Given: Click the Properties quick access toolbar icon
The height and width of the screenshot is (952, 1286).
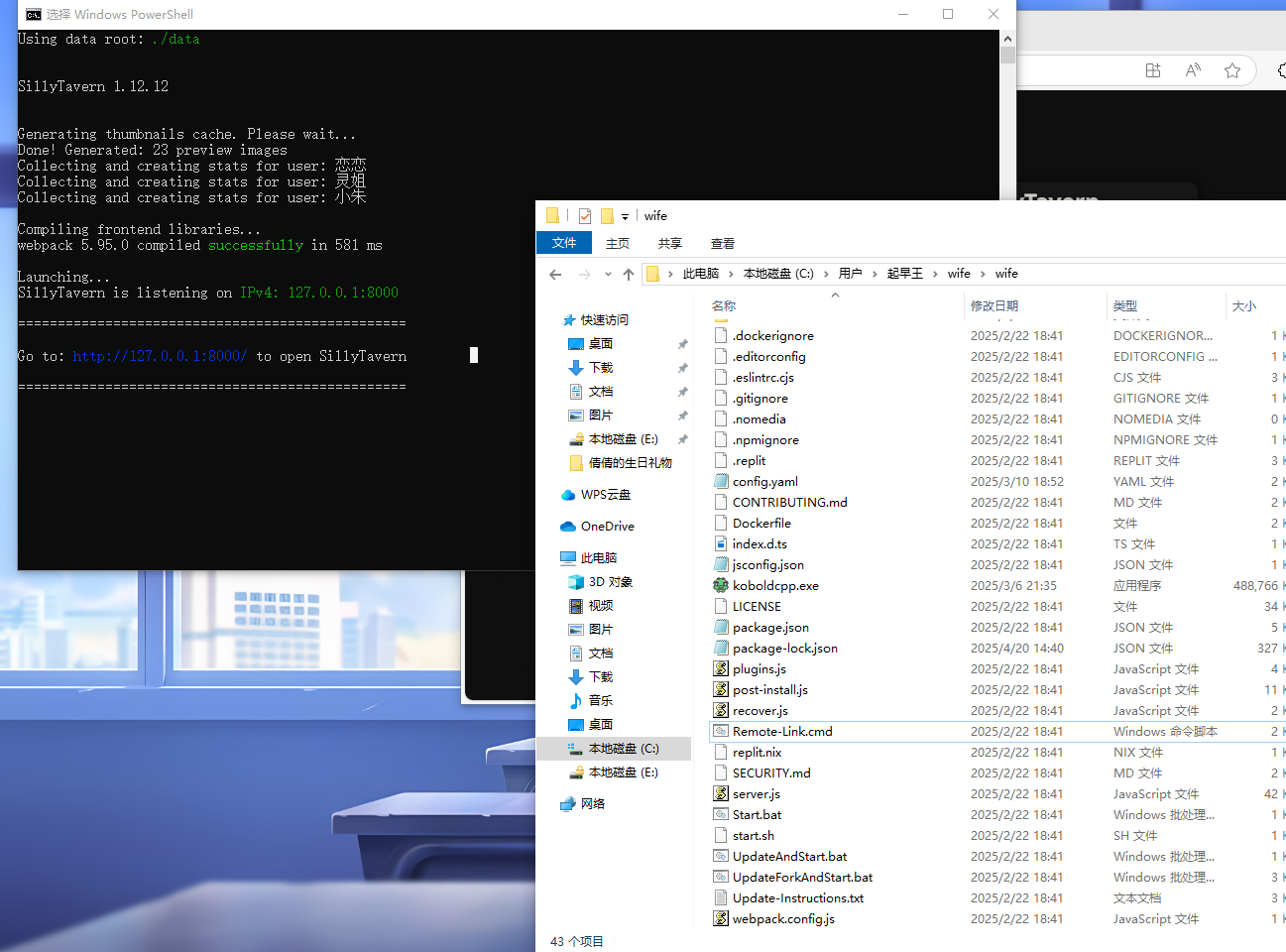Looking at the screenshot, I should tap(585, 215).
